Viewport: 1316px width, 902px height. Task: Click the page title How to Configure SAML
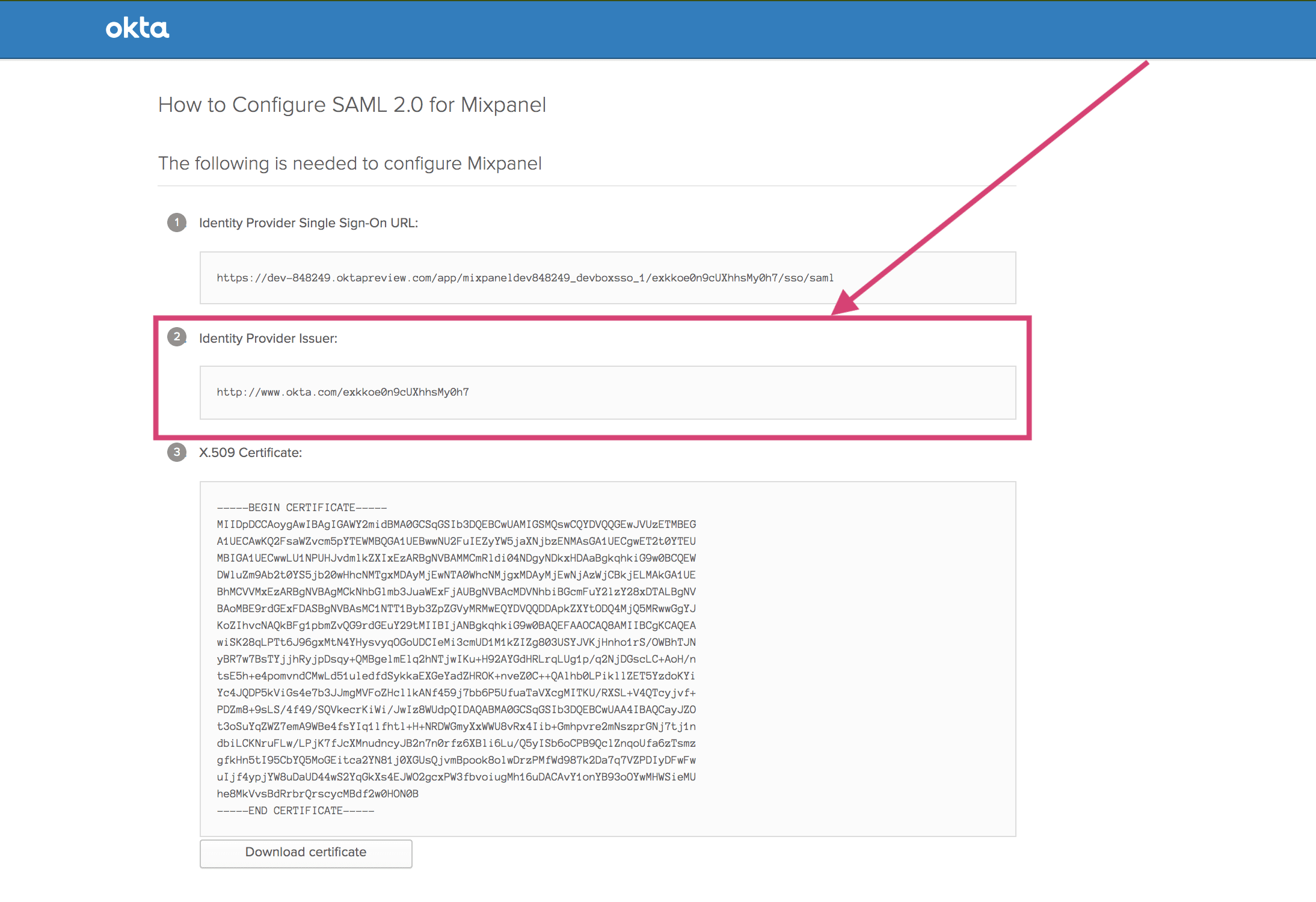click(x=352, y=105)
